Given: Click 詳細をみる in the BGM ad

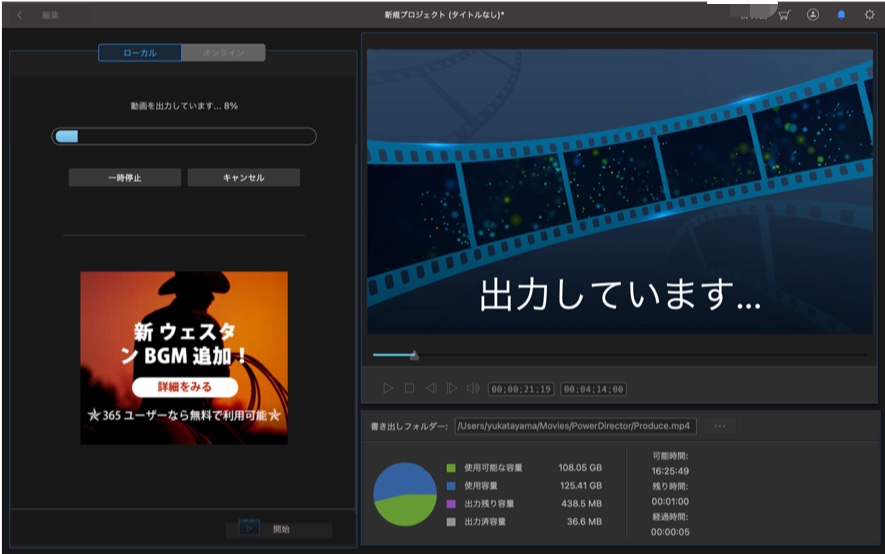Looking at the screenshot, I should point(185,387).
